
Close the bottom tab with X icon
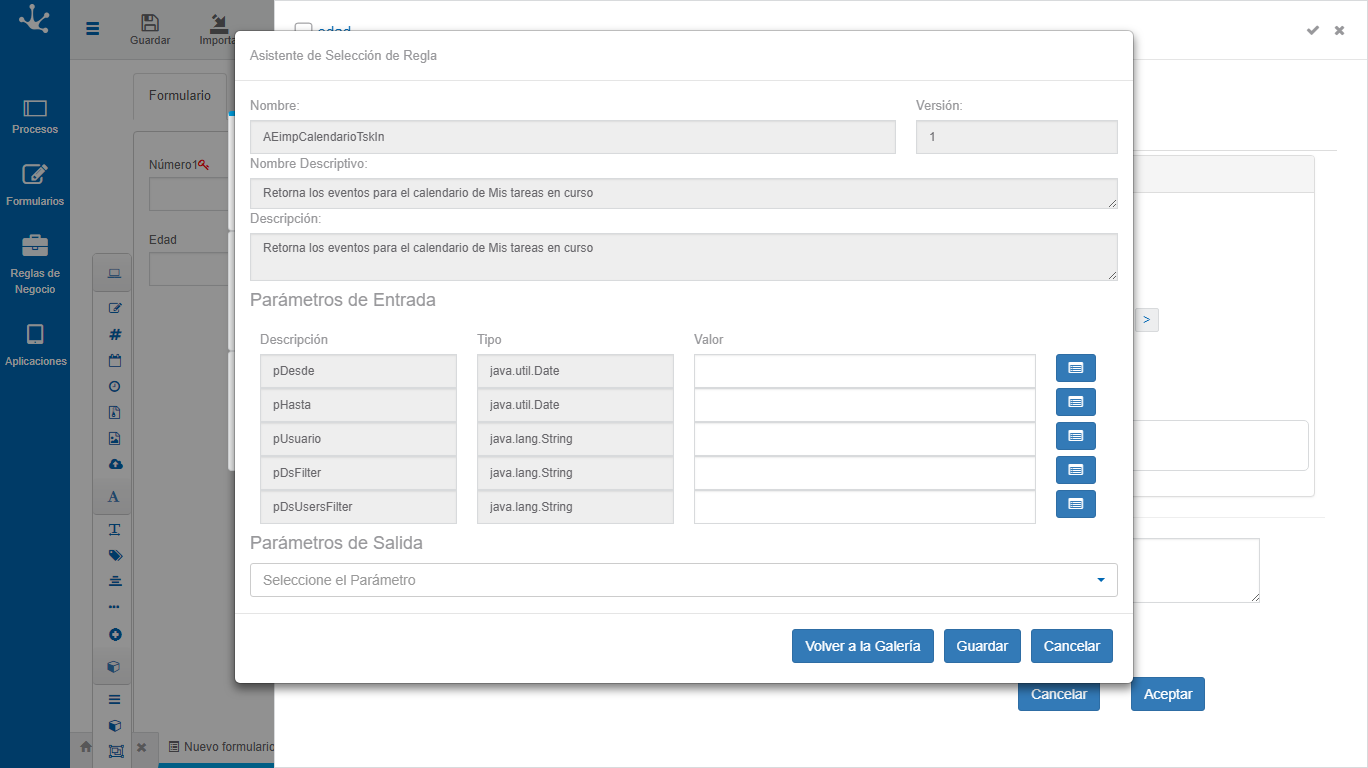click(141, 747)
